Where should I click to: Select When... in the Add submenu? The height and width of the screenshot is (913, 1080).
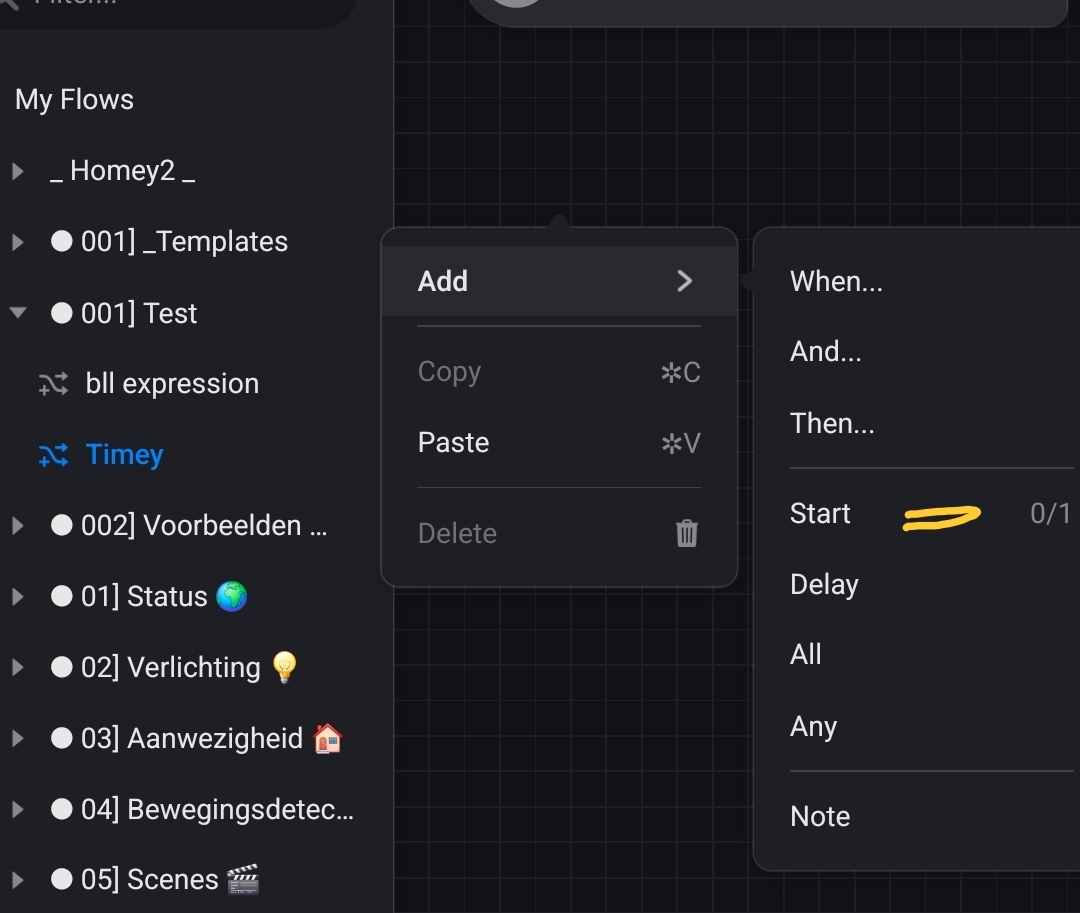(836, 282)
